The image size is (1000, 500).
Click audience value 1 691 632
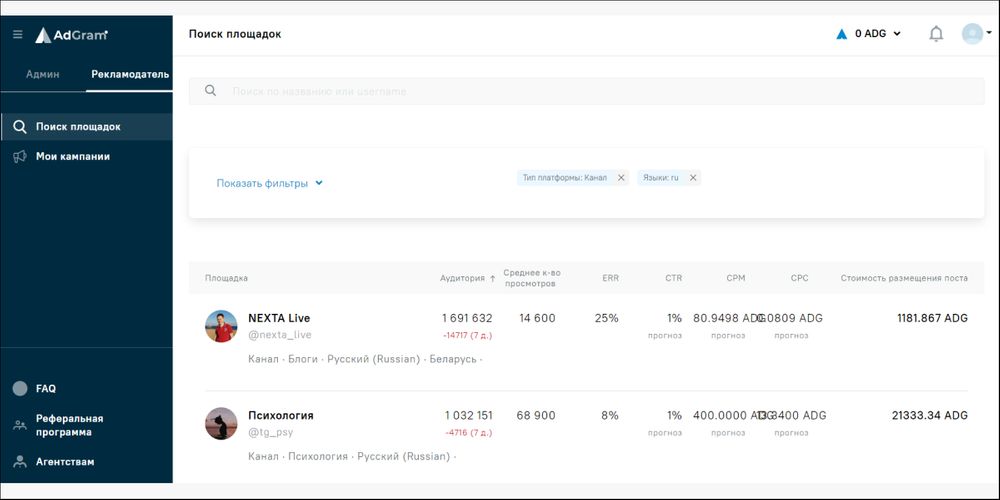point(467,318)
